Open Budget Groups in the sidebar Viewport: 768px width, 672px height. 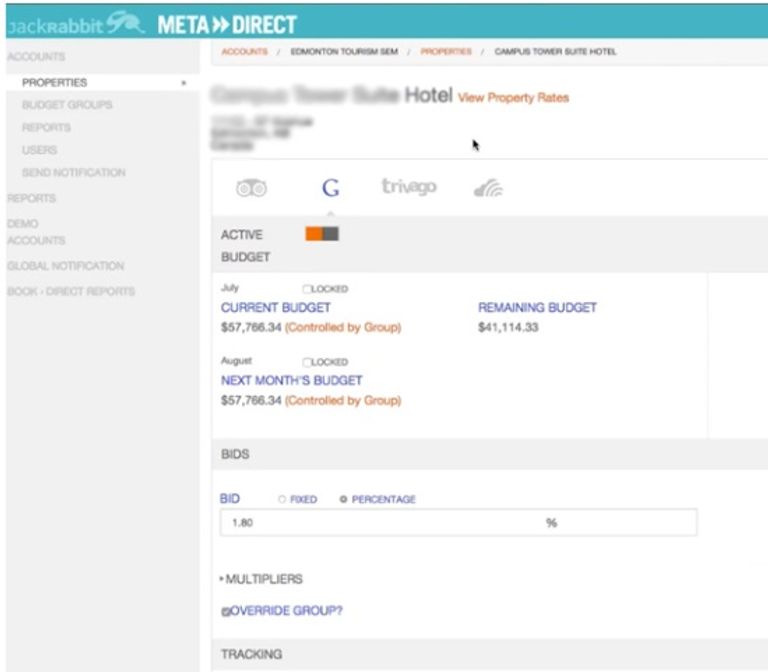click(x=67, y=105)
